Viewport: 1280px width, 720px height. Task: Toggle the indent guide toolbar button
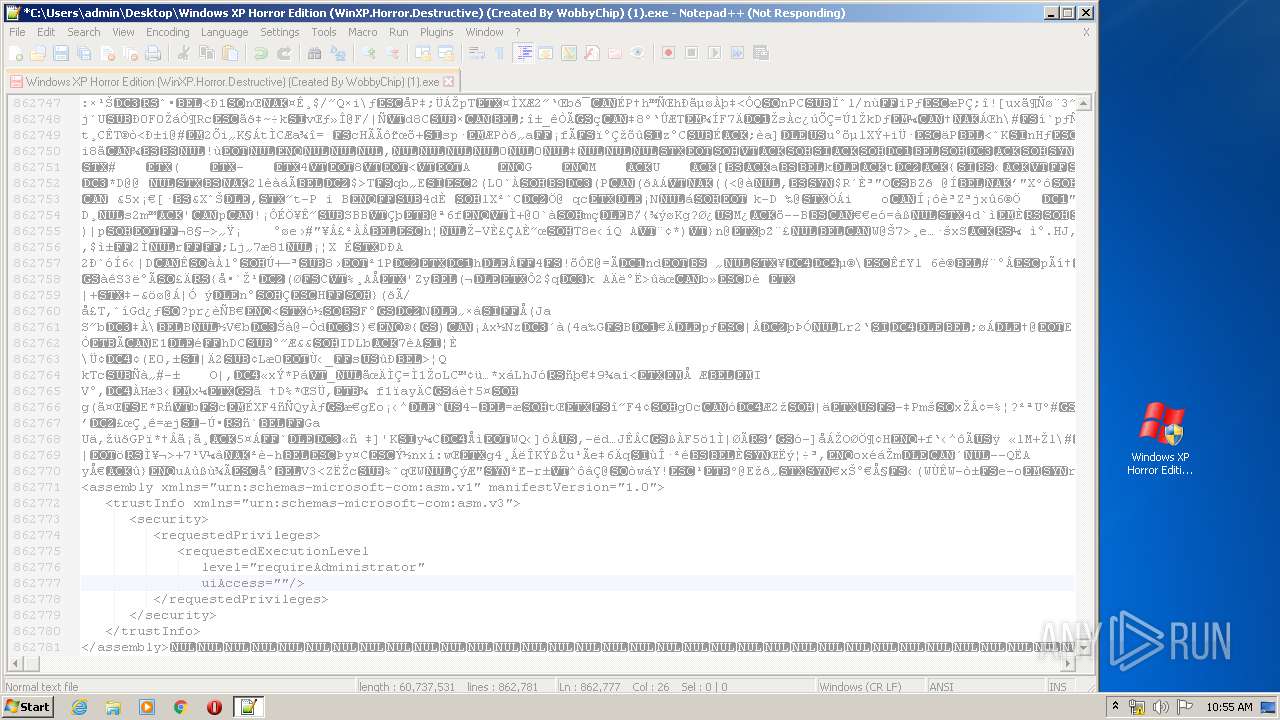tap(523, 53)
